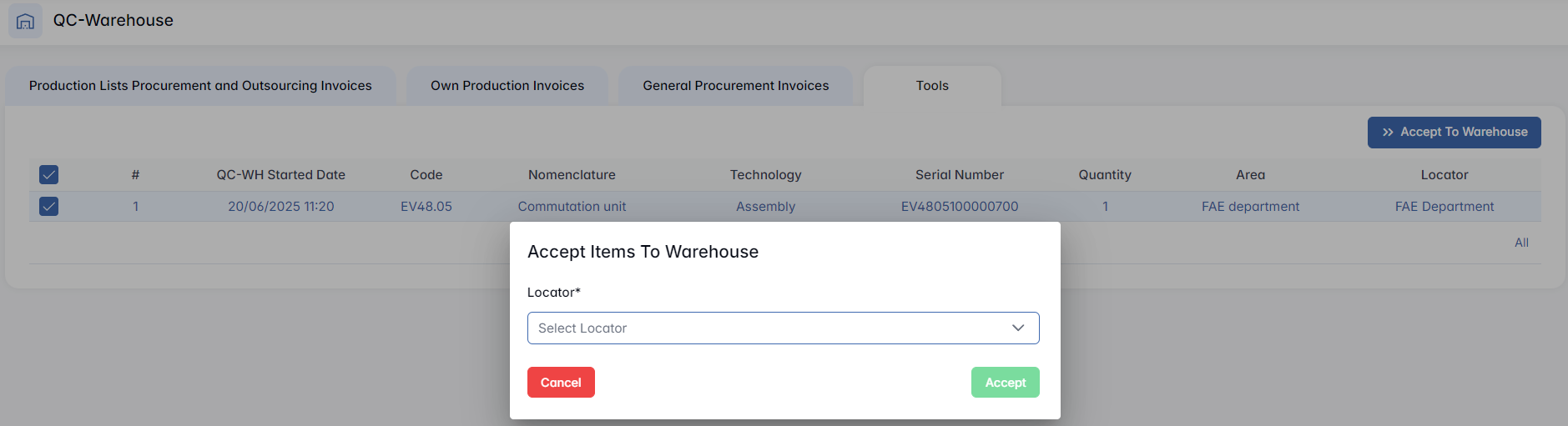Screen dimensions: 1568x426
Task: Open the Own Production Invoices tab
Action: (x=507, y=86)
